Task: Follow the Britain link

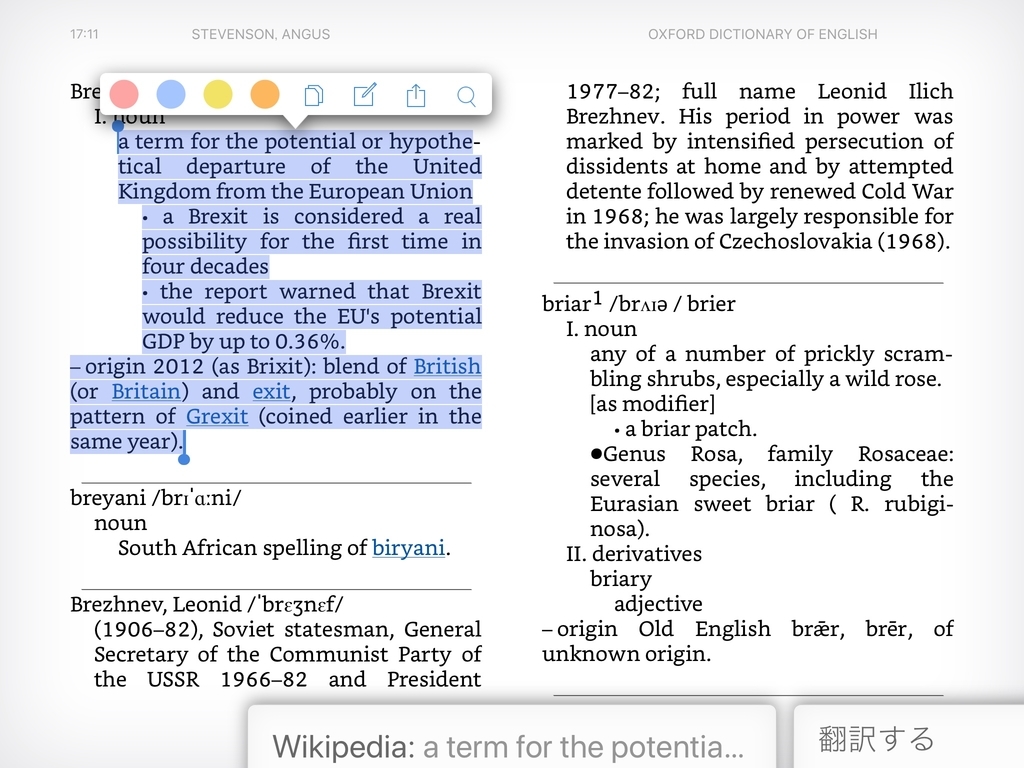Action: click(146, 391)
